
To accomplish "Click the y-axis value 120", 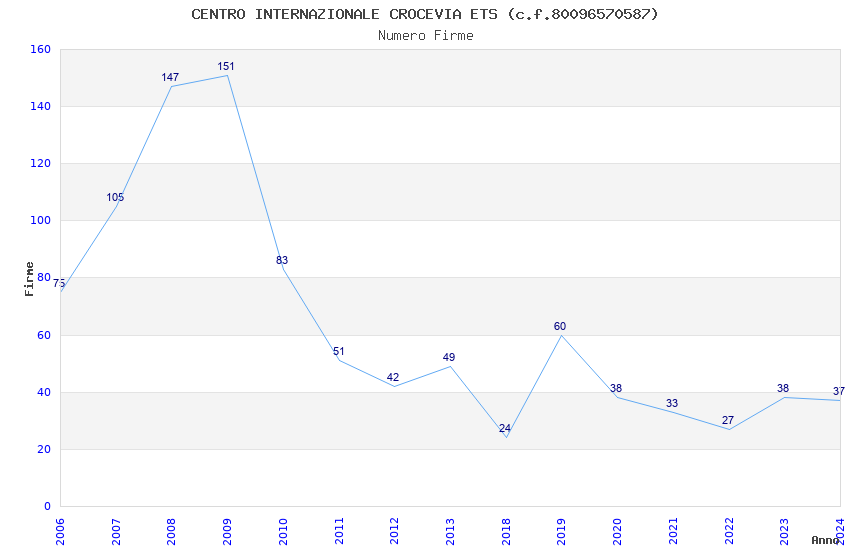I will [41, 163].
